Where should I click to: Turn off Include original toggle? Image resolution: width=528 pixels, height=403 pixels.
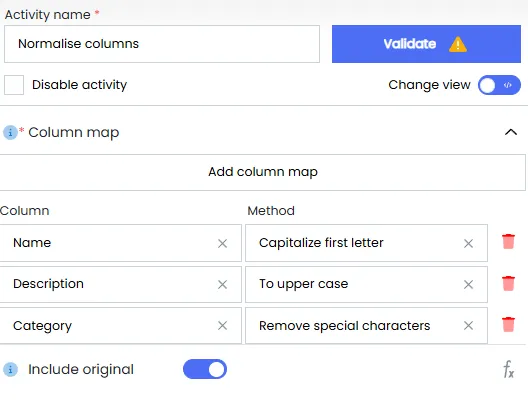tap(205, 369)
